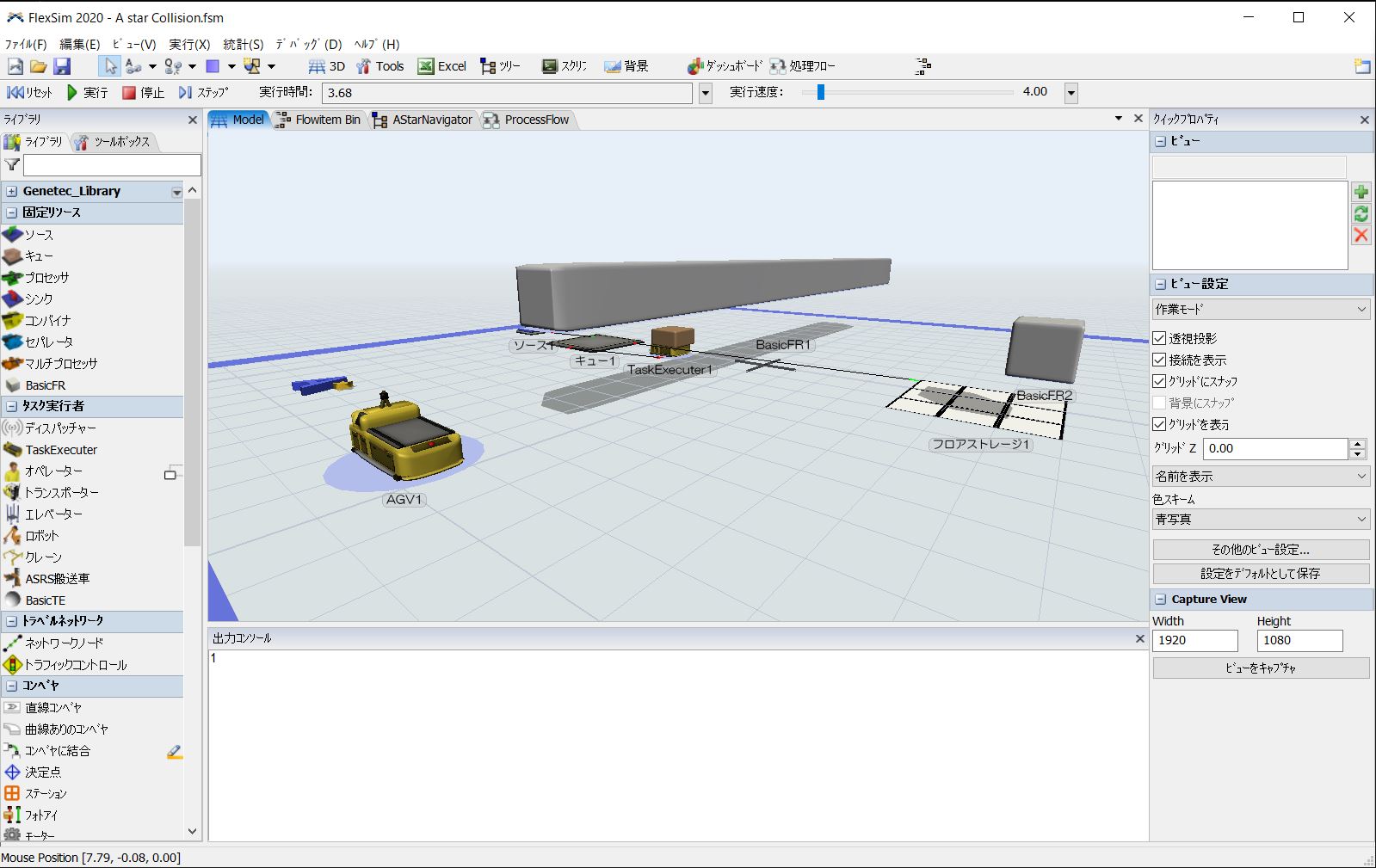
Task: Open the 統計(S) menu
Action: click(x=243, y=44)
